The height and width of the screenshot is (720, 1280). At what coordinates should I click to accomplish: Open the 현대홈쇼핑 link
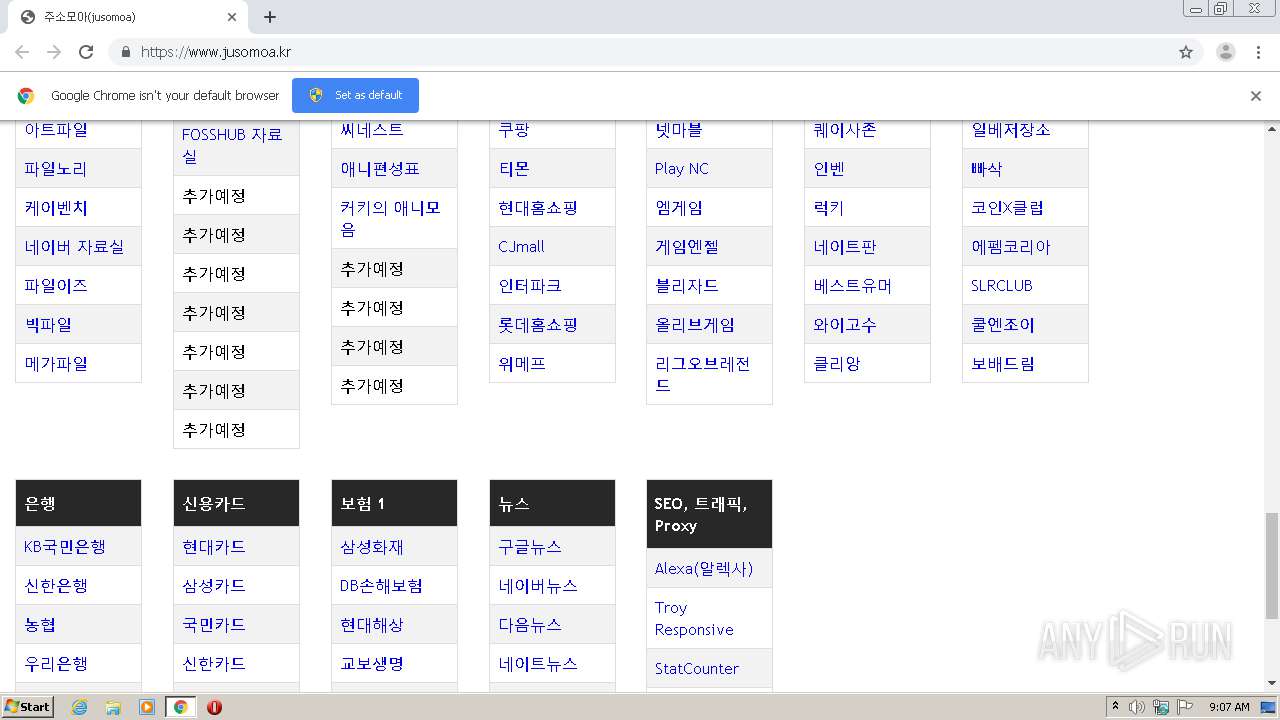tap(538, 208)
